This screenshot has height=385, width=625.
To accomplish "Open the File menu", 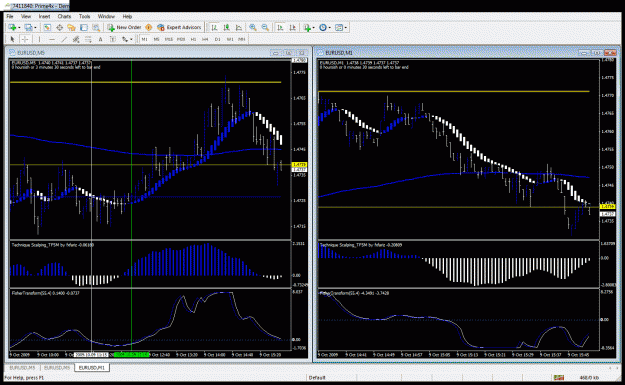I will [x=10, y=16].
